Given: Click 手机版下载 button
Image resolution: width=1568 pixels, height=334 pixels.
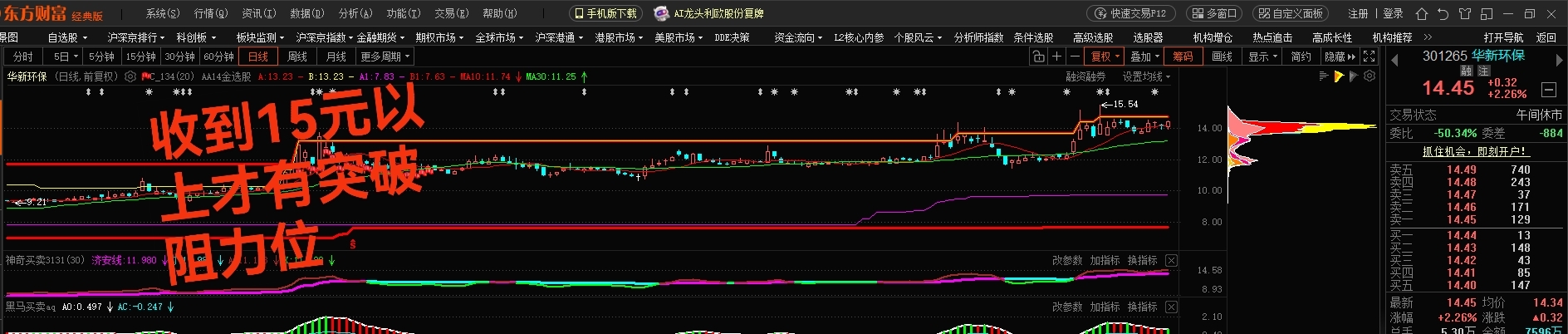Looking at the screenshot, I should [x=605, y=13].
